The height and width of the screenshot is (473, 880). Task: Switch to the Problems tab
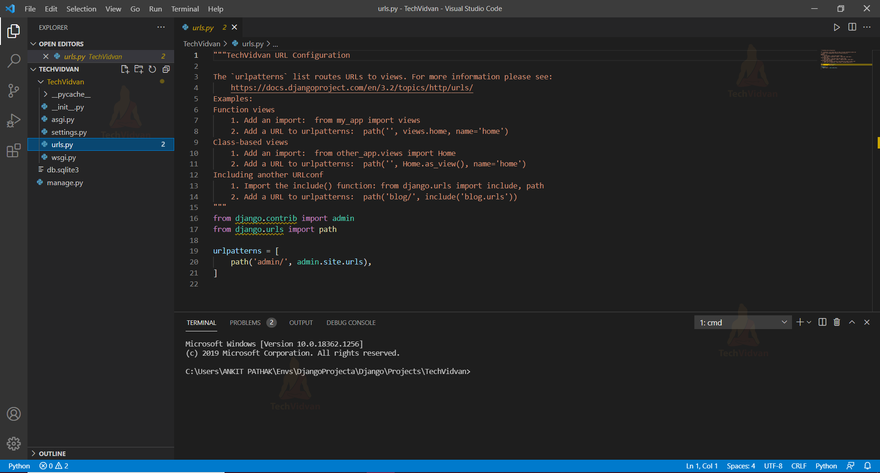(x=245, y=322)
